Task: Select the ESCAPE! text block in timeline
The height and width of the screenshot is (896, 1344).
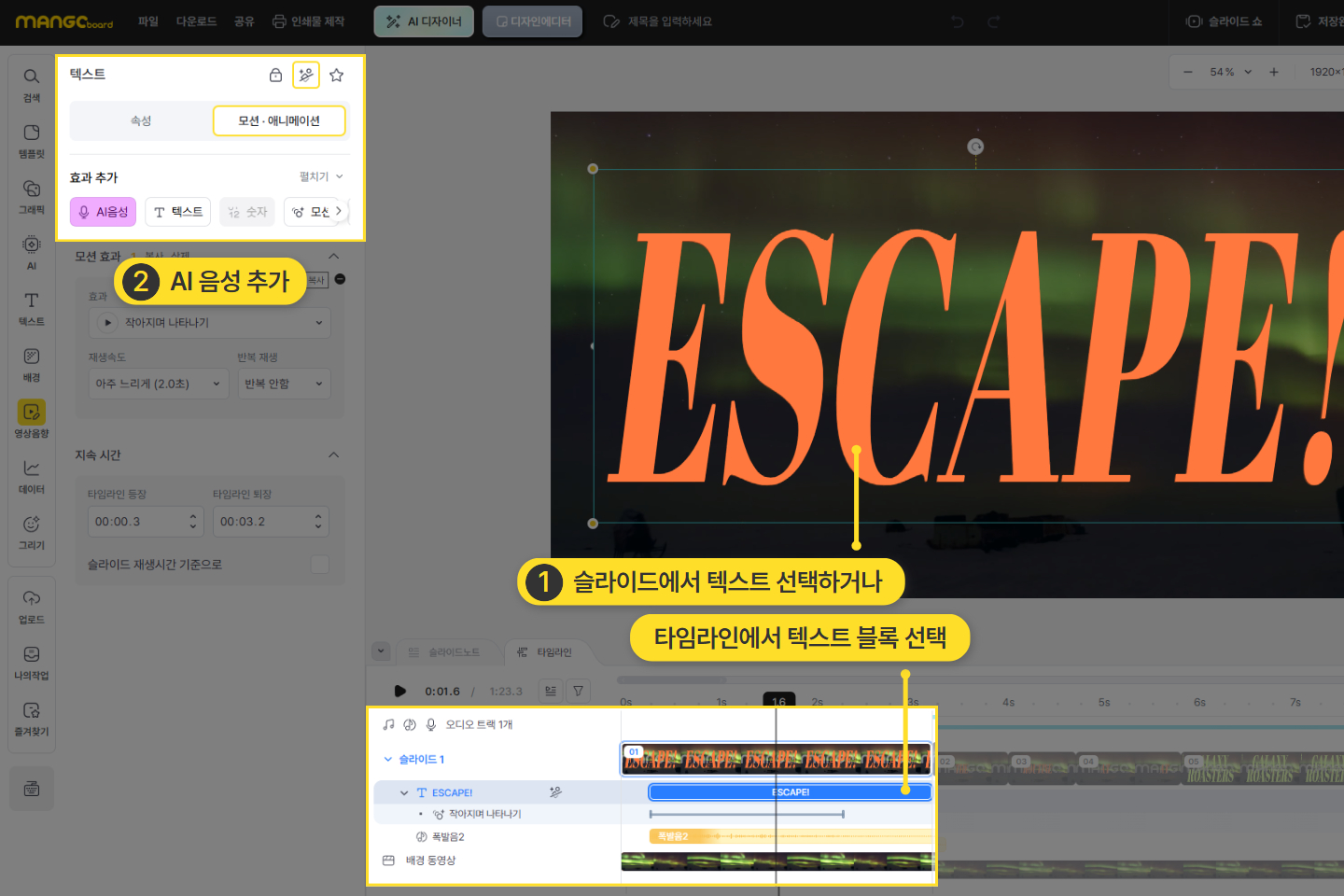Action: click(790, 792)
